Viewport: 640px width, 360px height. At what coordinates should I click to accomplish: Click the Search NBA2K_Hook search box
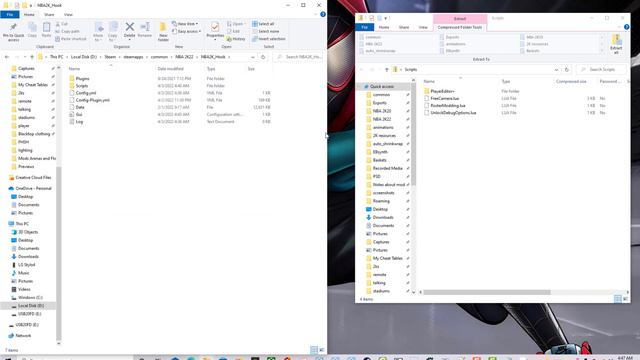tap(299, 57)
